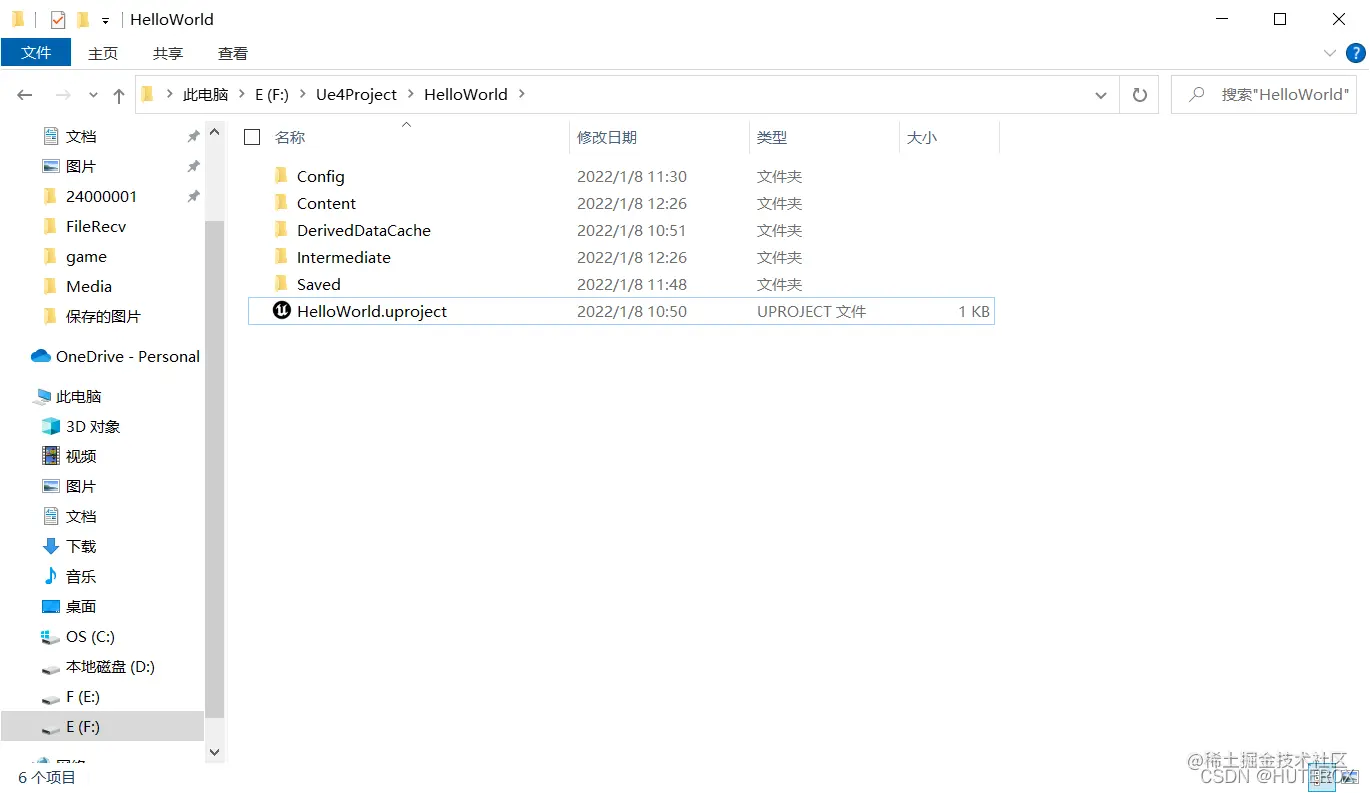1370x793 pixels.
Task: Click the 1 KB size cell
Action: [974, 311]
